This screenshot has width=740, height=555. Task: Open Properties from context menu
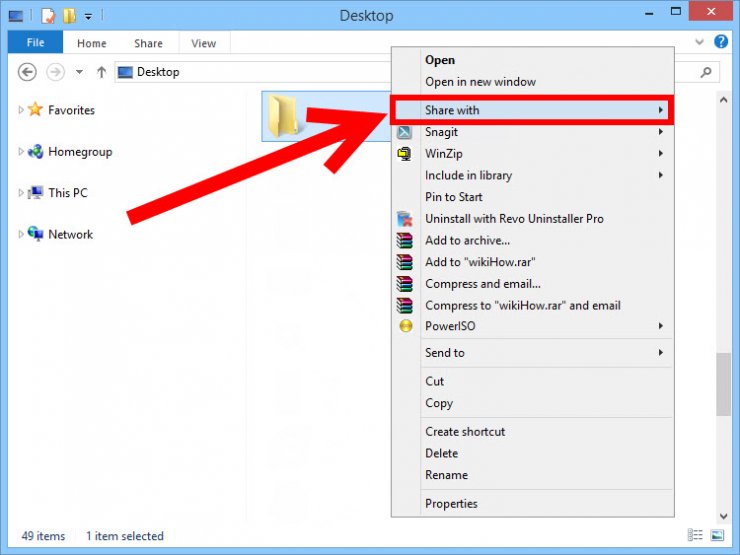click(532, 504)
